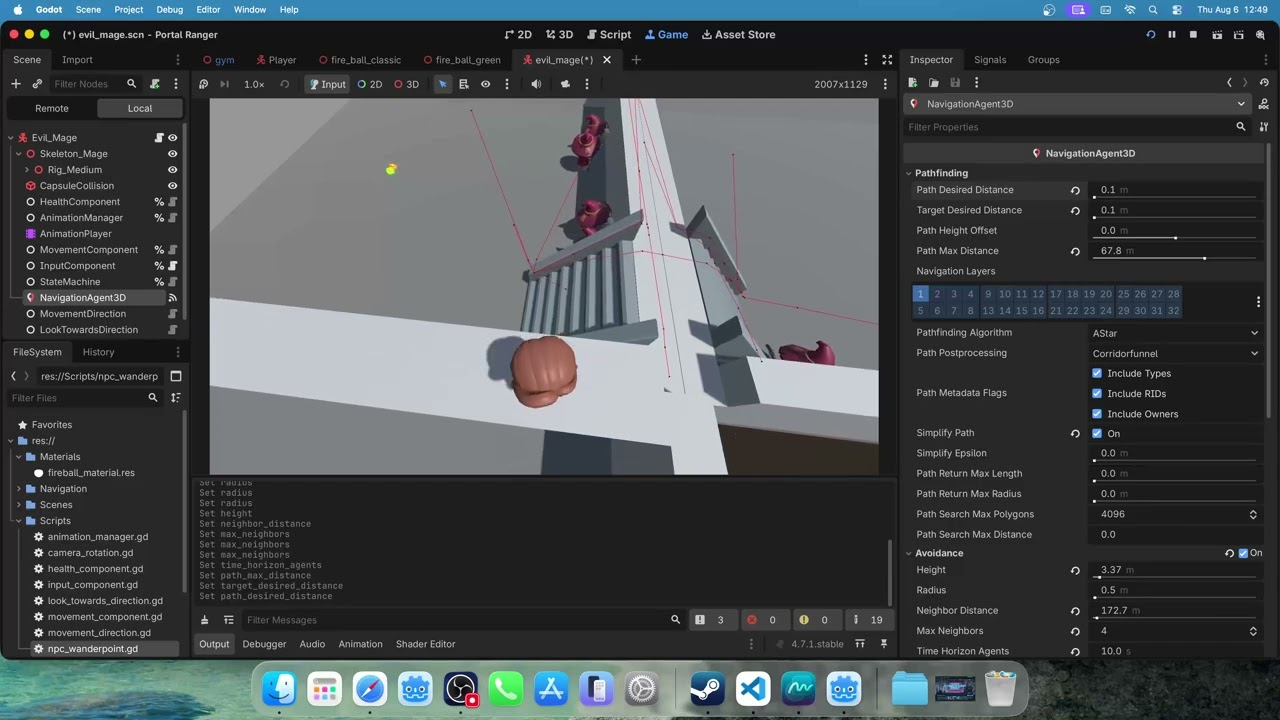The width and height of the screenshot is (1280, 720).
Task: Toggle the Input mode in game view
Action: (326, 84)
